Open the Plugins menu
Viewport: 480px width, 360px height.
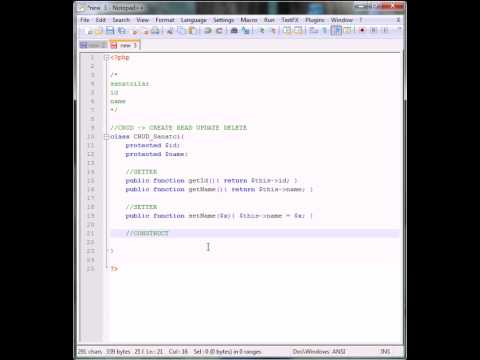point(315,20)
